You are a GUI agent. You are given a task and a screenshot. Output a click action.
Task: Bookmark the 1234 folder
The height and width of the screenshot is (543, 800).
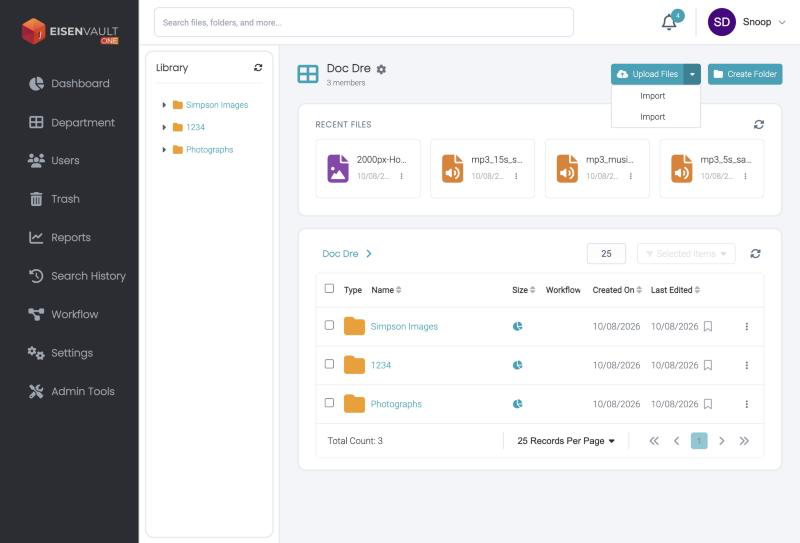coord(708,365)
